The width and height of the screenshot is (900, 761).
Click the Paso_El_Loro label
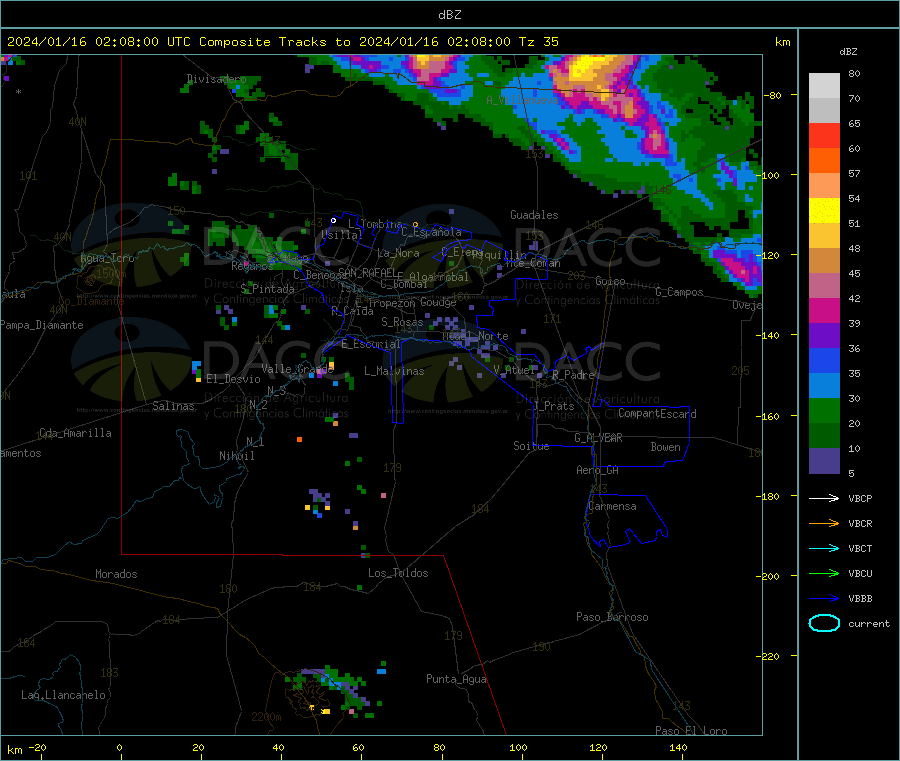click(x=692, y=731)
